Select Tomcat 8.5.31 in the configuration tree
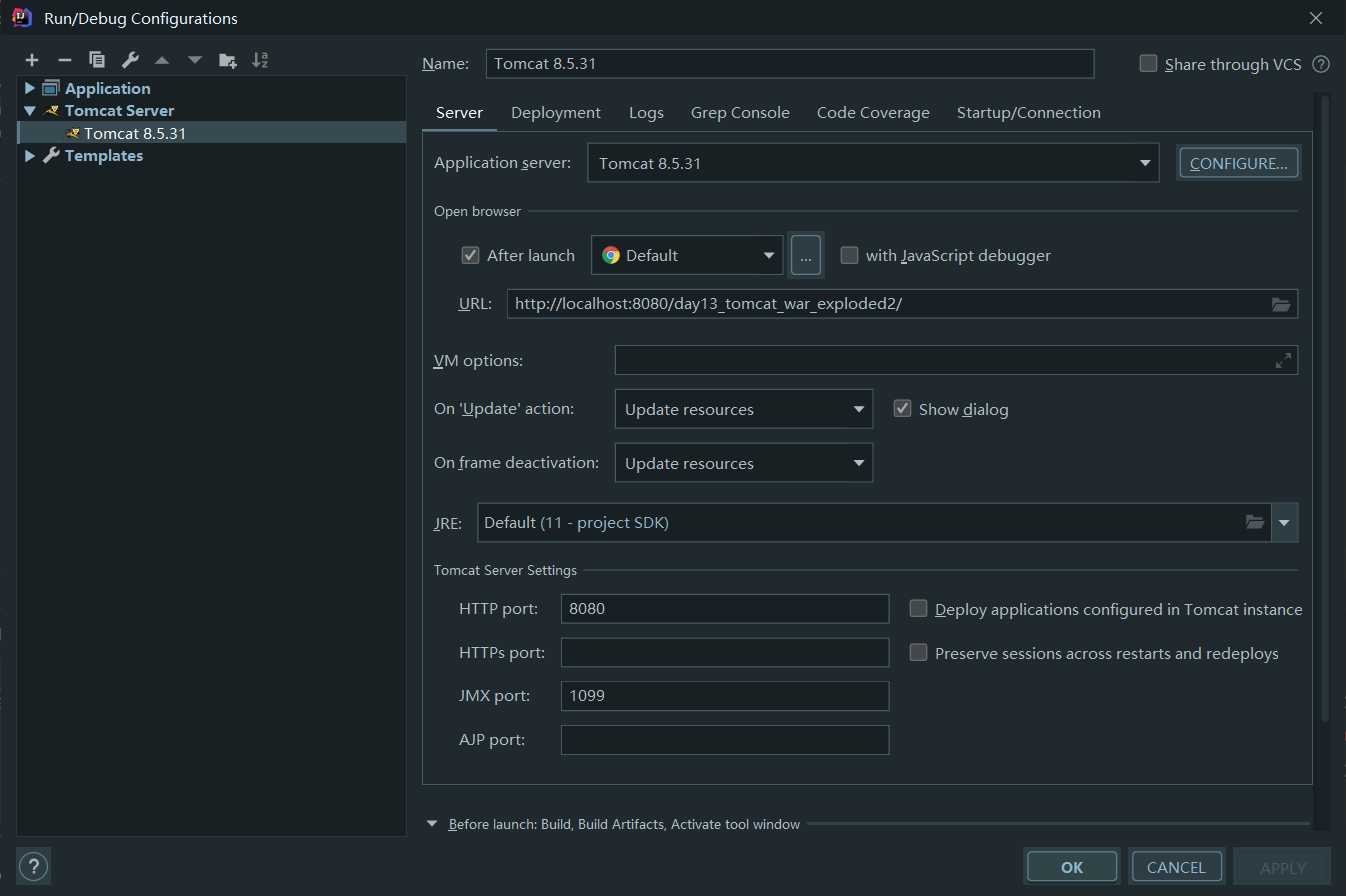The image size is (1346, 896). point(212,133)
